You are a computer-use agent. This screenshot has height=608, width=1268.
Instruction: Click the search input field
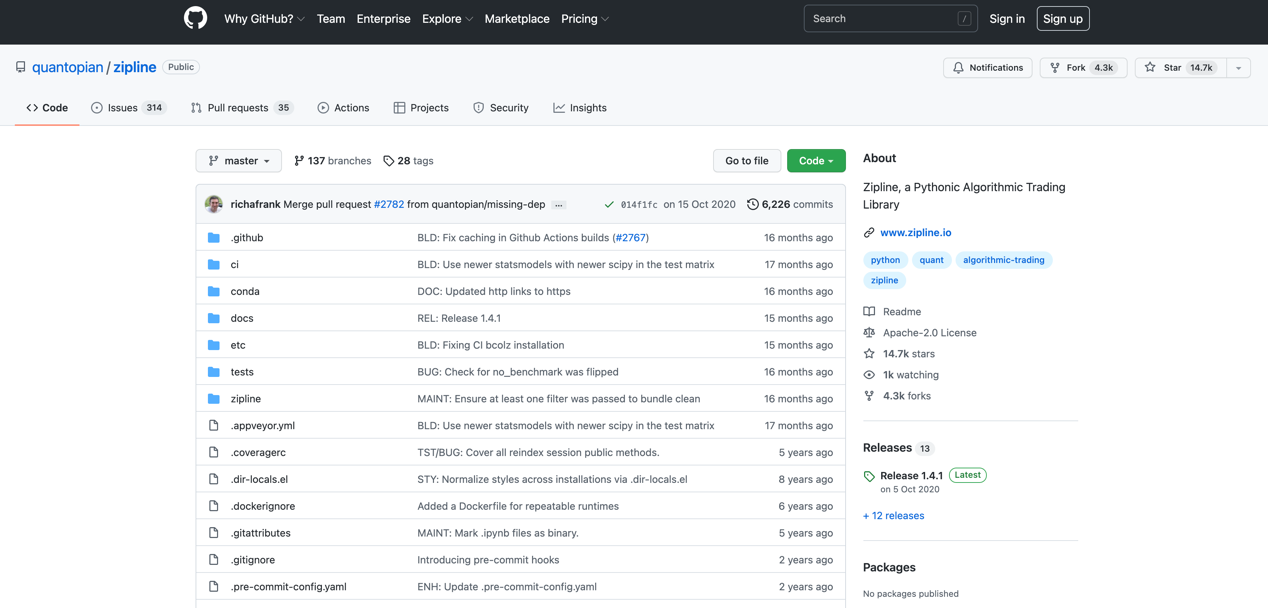pos(880,19)
